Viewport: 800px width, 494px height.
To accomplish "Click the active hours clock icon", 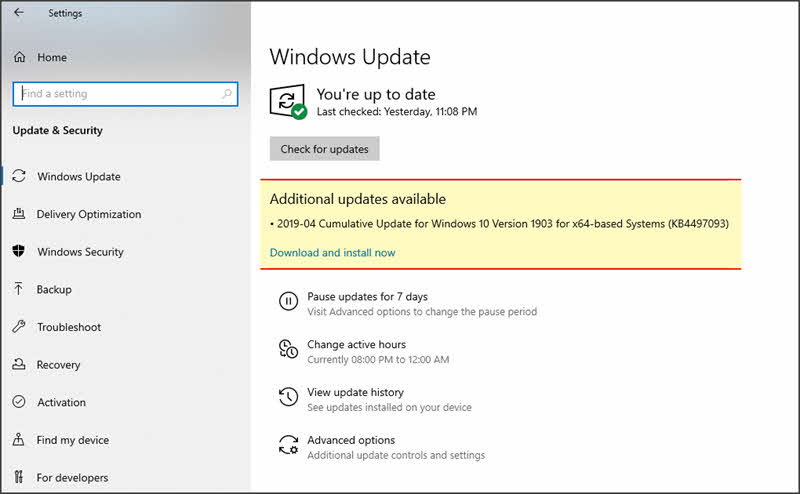I will tap(288, 349).
